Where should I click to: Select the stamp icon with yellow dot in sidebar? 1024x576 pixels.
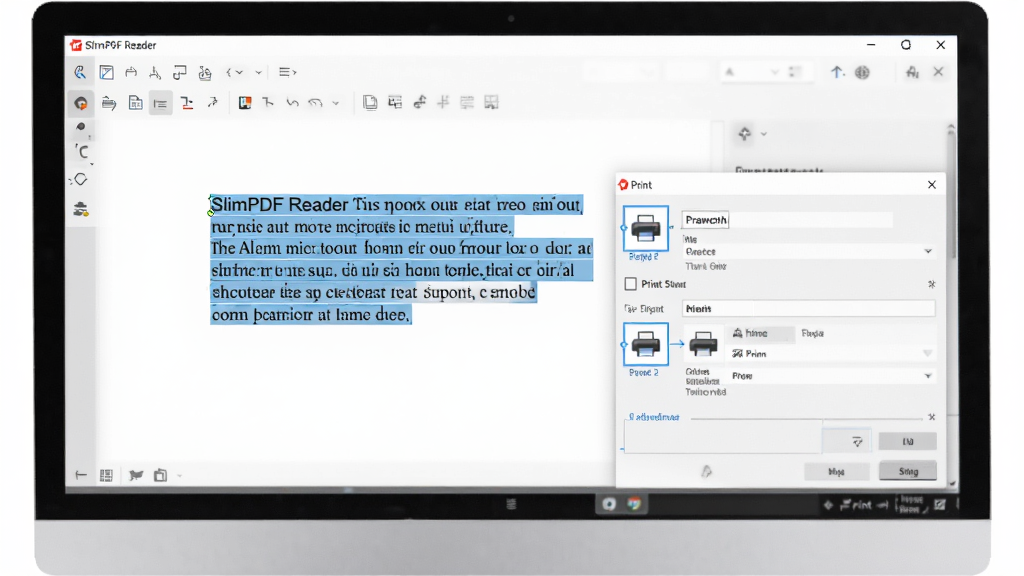80,209
